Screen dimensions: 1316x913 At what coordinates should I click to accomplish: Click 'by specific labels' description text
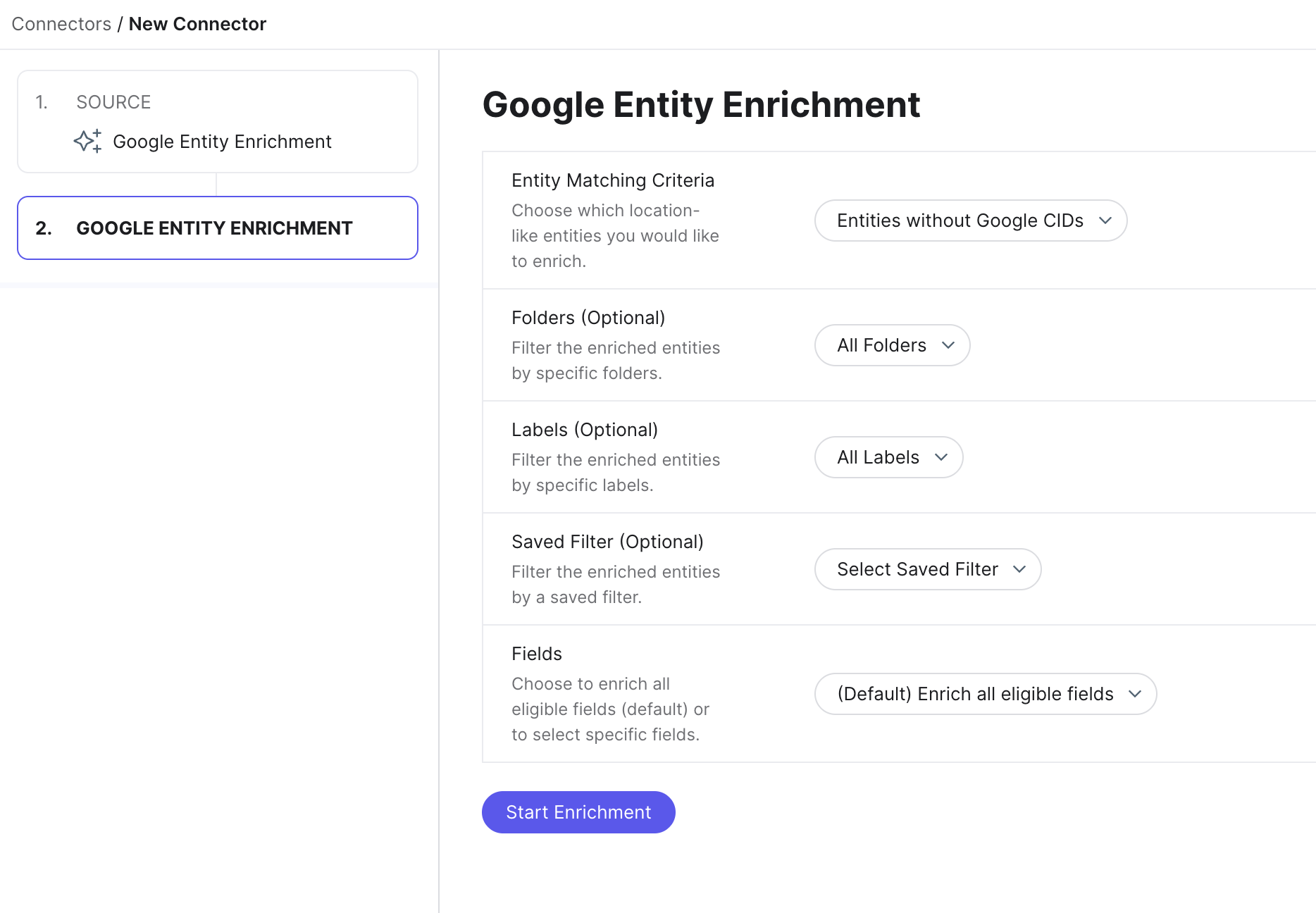coord(583,485)
